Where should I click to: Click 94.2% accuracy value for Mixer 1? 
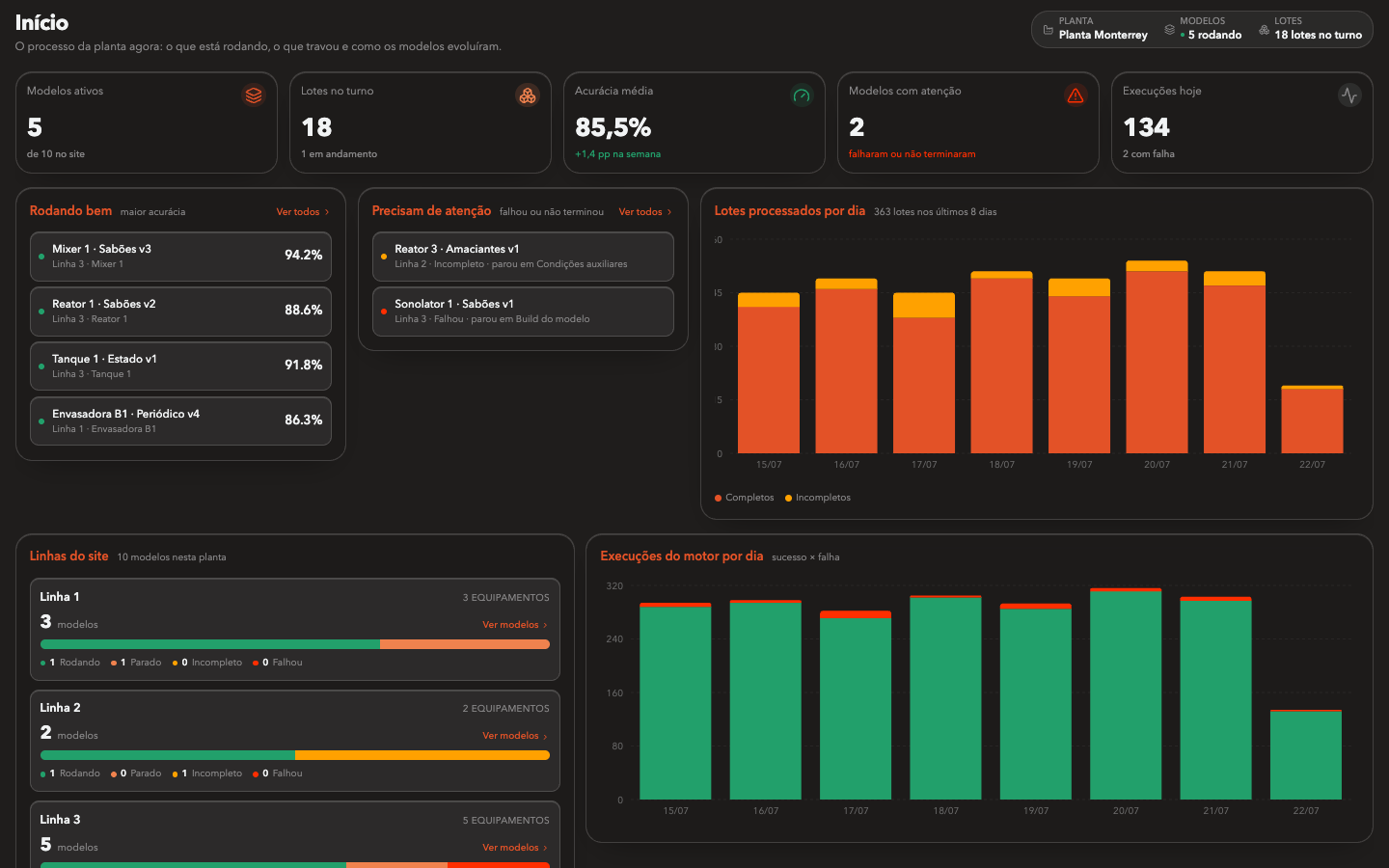pyautogui.click(x=303, y=256)
